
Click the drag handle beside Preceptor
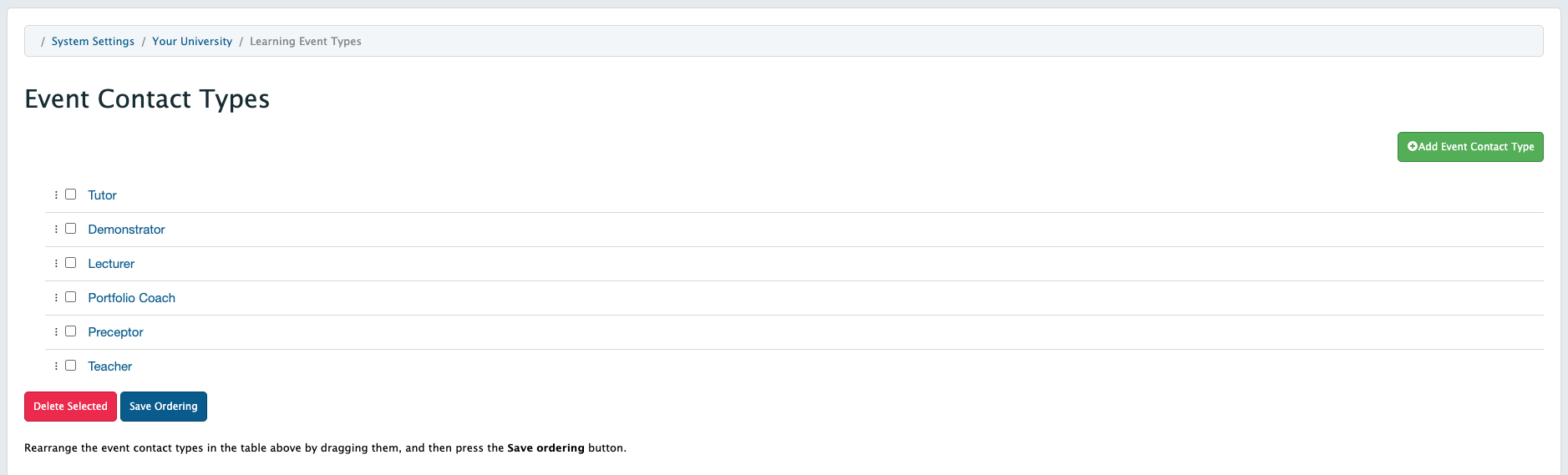[56, 332]
